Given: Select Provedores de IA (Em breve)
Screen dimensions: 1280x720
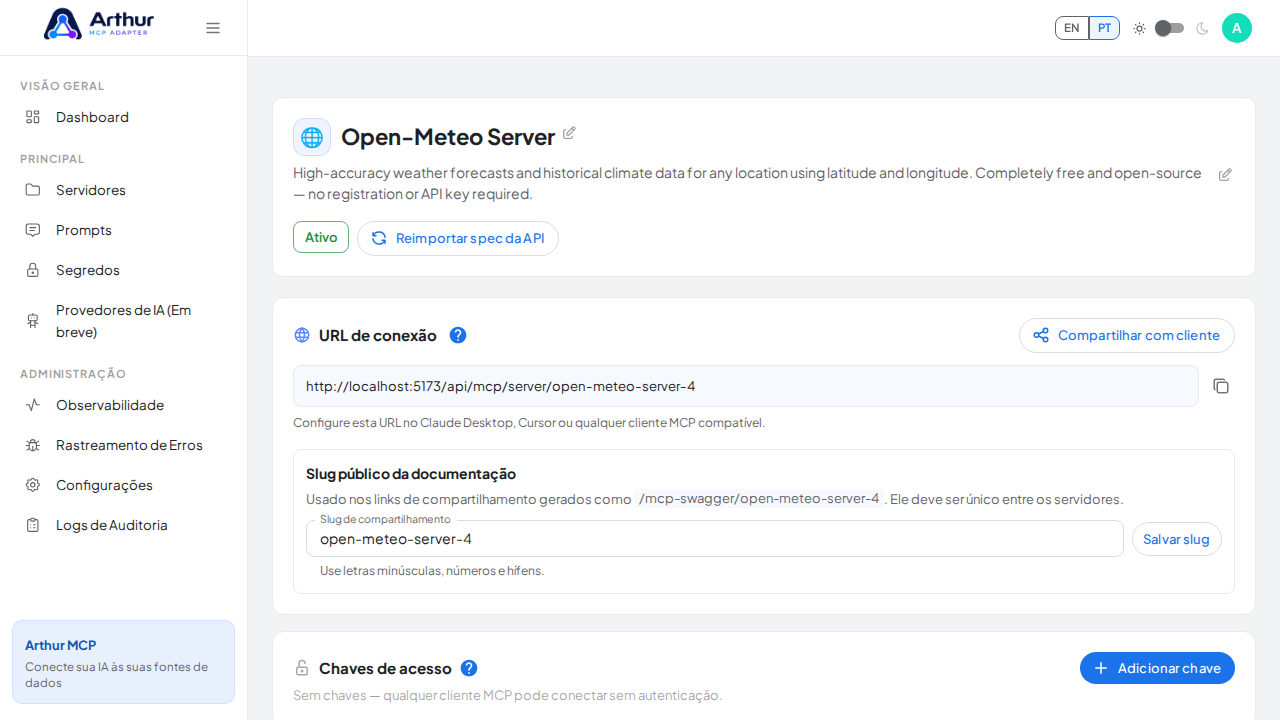Looking at the screenshot, I should pos(124,321).
